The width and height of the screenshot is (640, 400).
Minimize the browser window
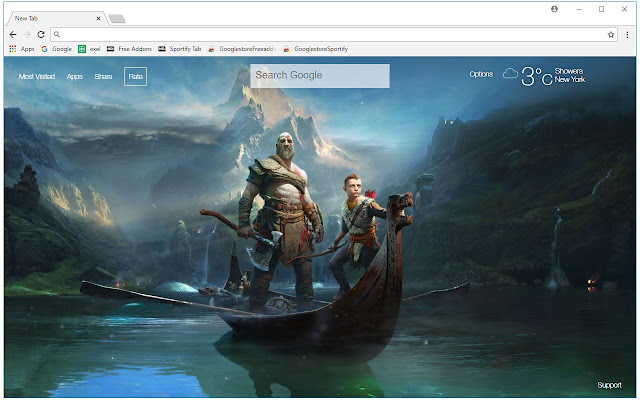pos(579,9)
